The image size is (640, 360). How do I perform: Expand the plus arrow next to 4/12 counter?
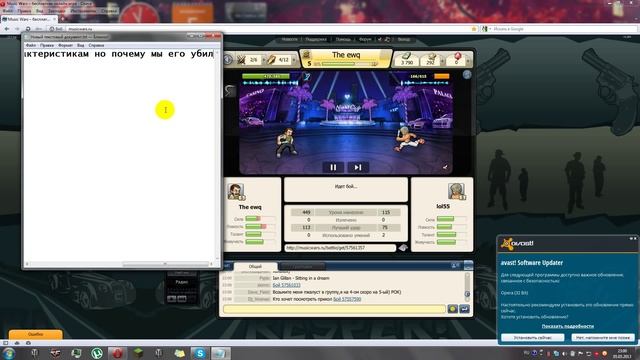tap(293, 60)
